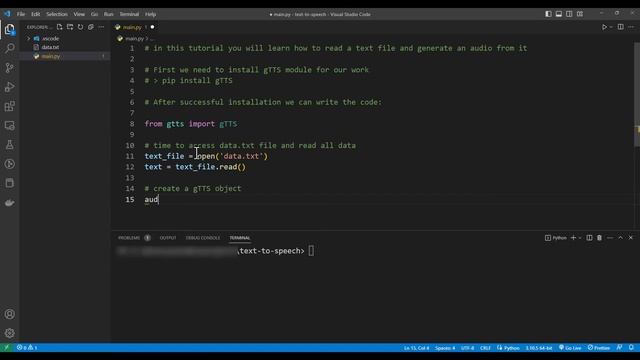
Task: Change end of line via CRLF
Action: pos(485,348)
